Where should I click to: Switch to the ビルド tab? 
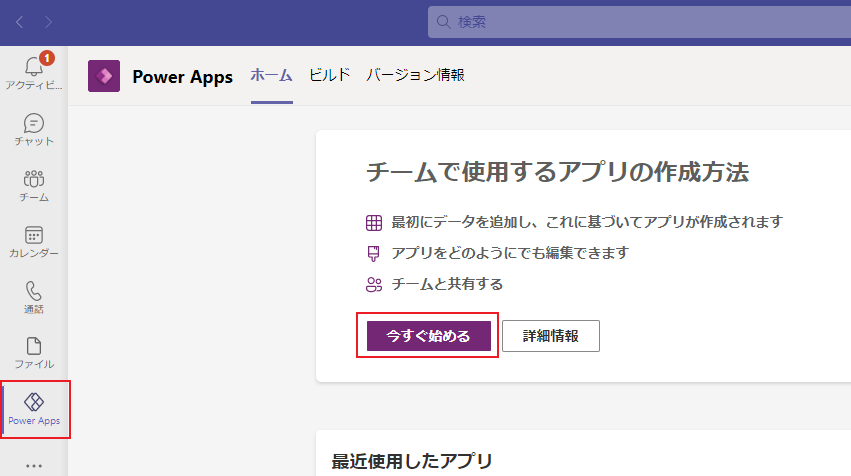329,75
